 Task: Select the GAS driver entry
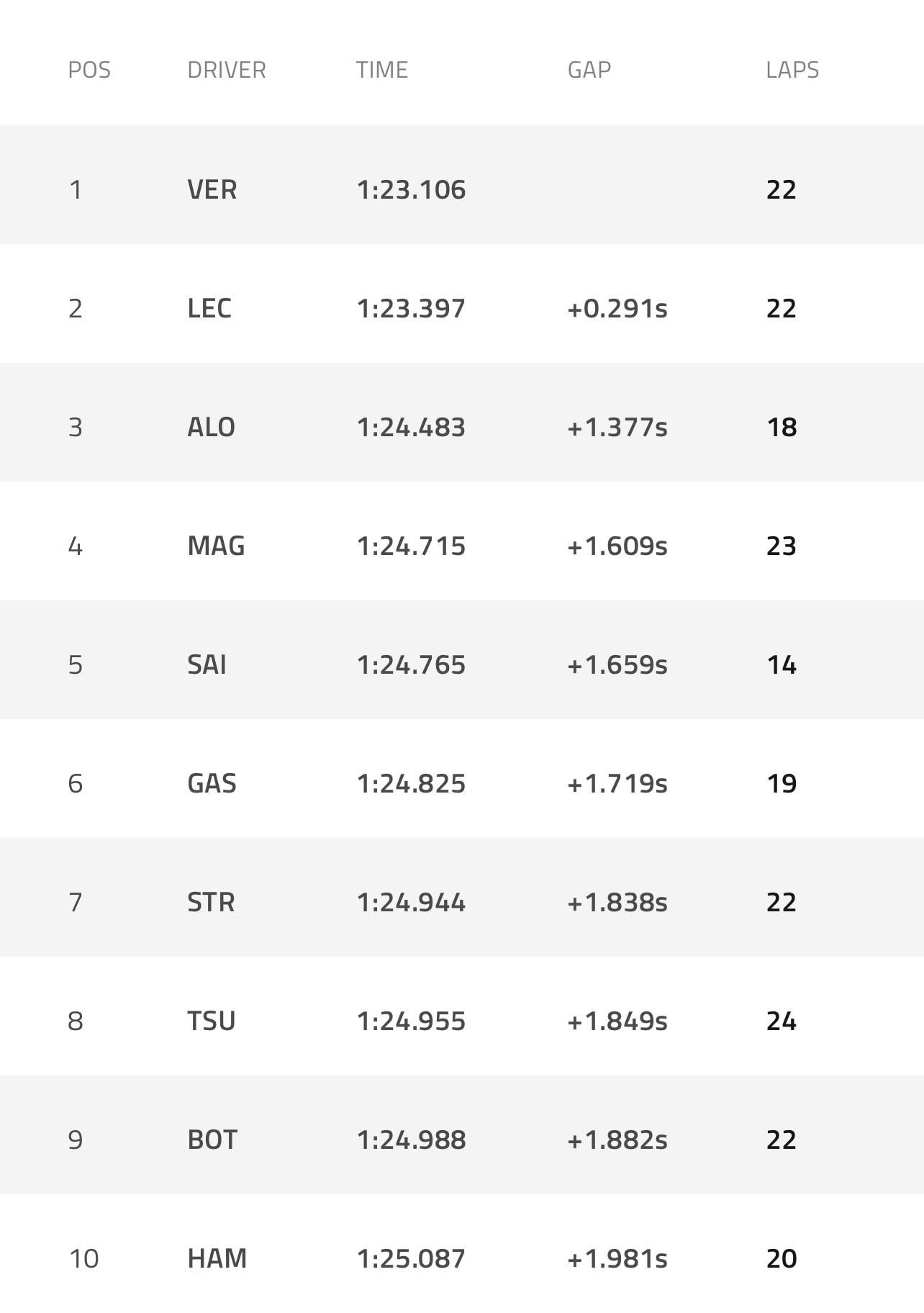212,783
